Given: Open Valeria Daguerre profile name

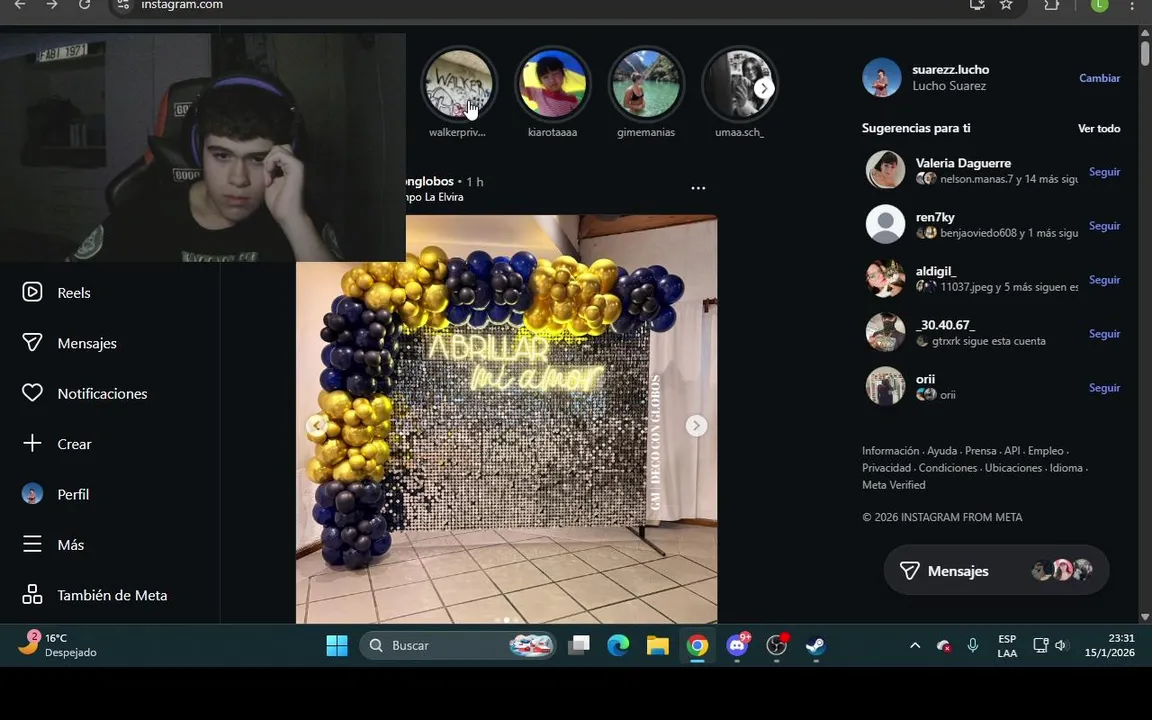Looking at the screenshot, I should tap(963, 163).
